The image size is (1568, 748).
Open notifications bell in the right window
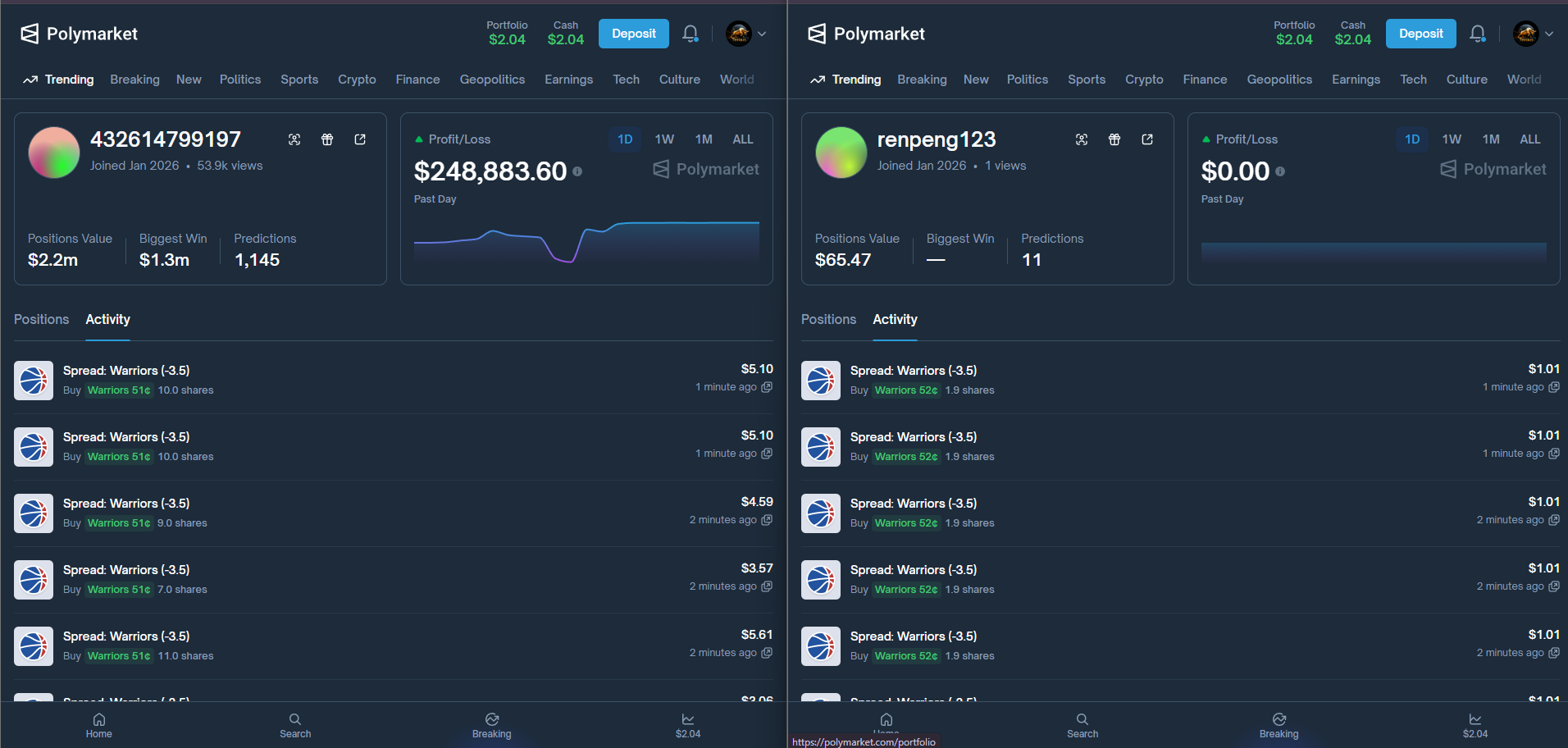click(1478, 34)
